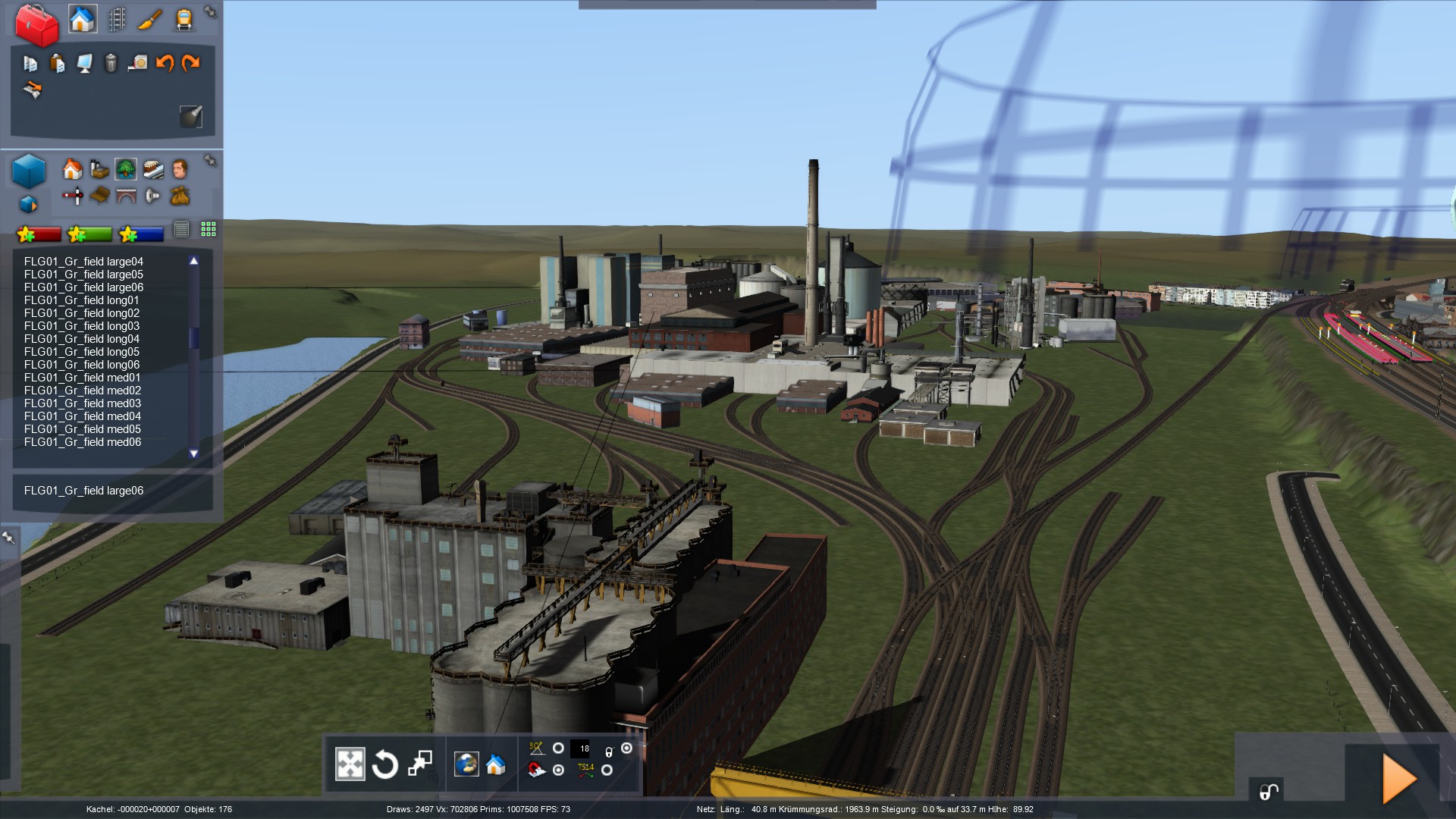Switch to the paint brush terrain tab
The height and width of the screenshot is (819, 1456).
coord(149,19)
